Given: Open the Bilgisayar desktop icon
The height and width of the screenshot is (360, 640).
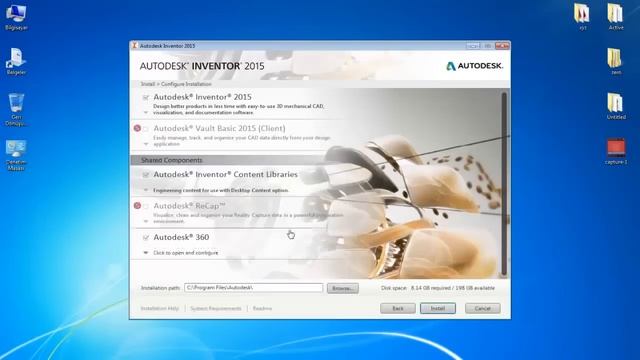Looking at the screenshot, I should (16, 17).
